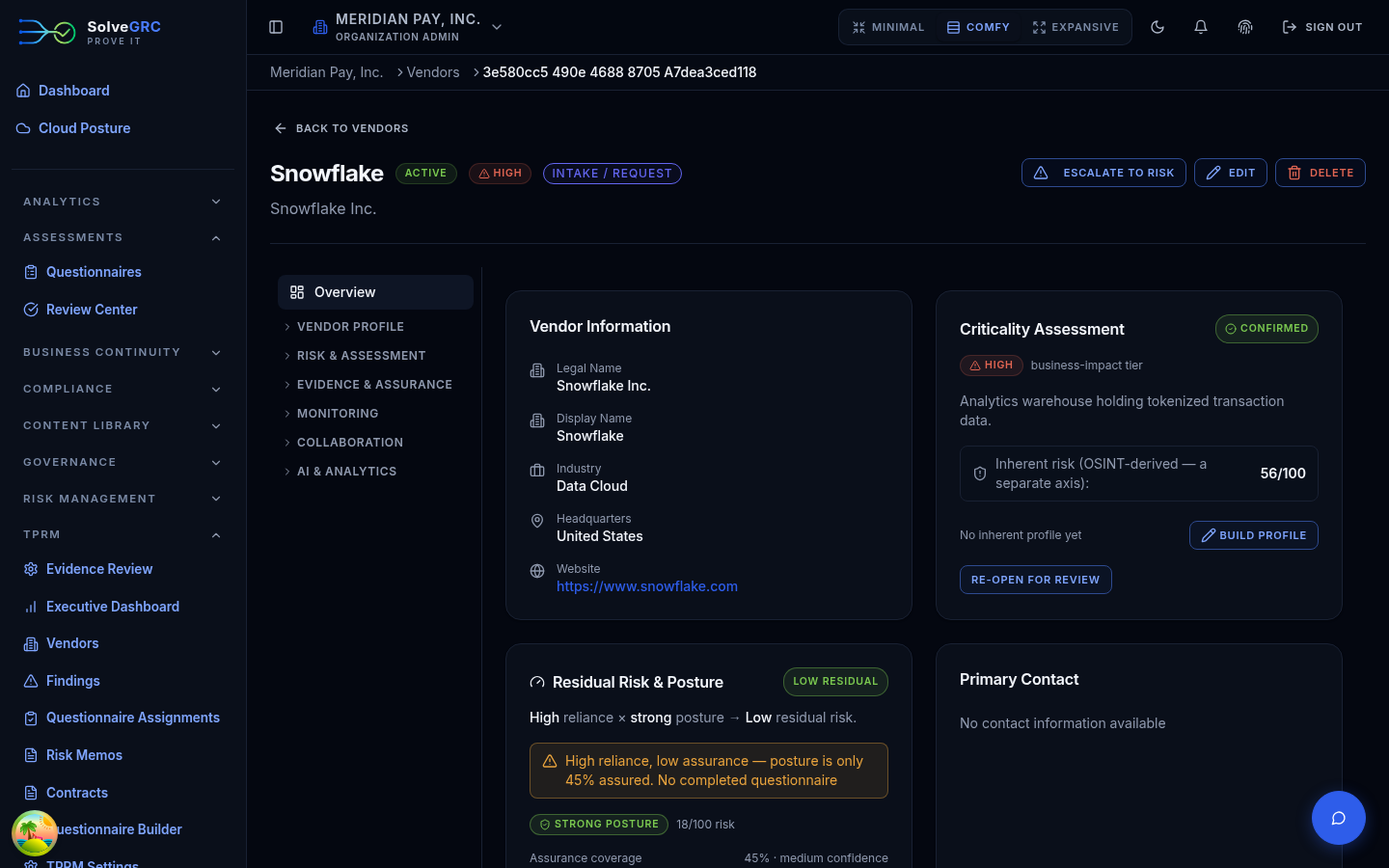
Task: Click Re-open for Review button
Action: click(x=1036, y=580)
